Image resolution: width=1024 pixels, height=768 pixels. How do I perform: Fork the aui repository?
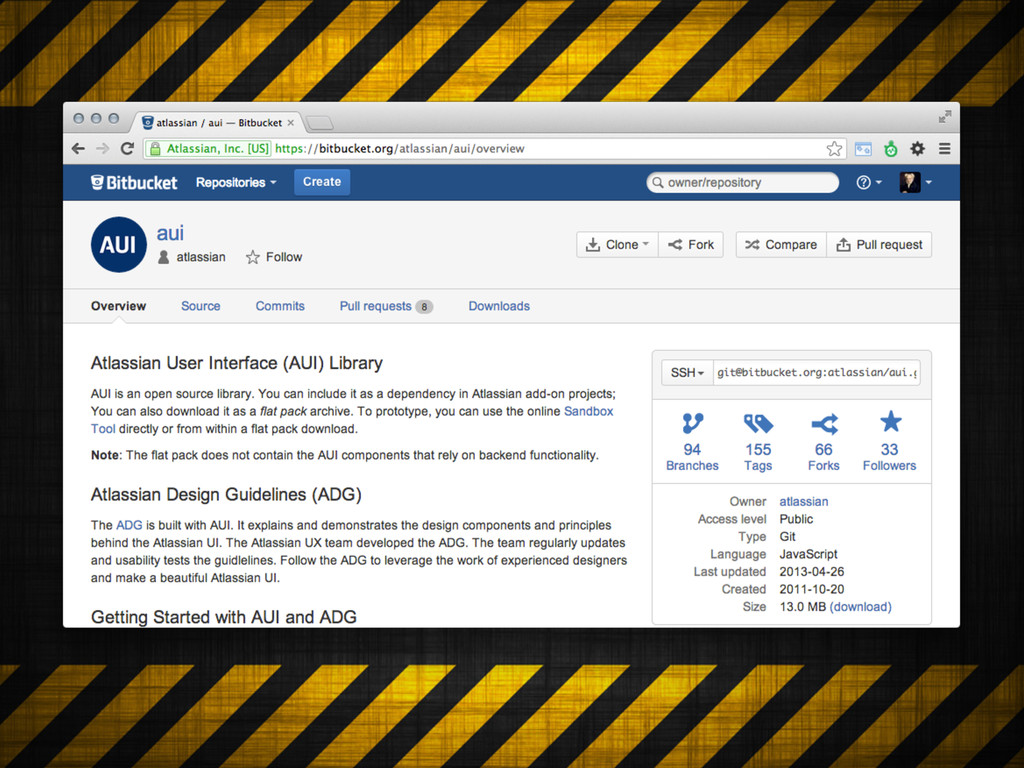pyautogui.click(x=691, y=245)
